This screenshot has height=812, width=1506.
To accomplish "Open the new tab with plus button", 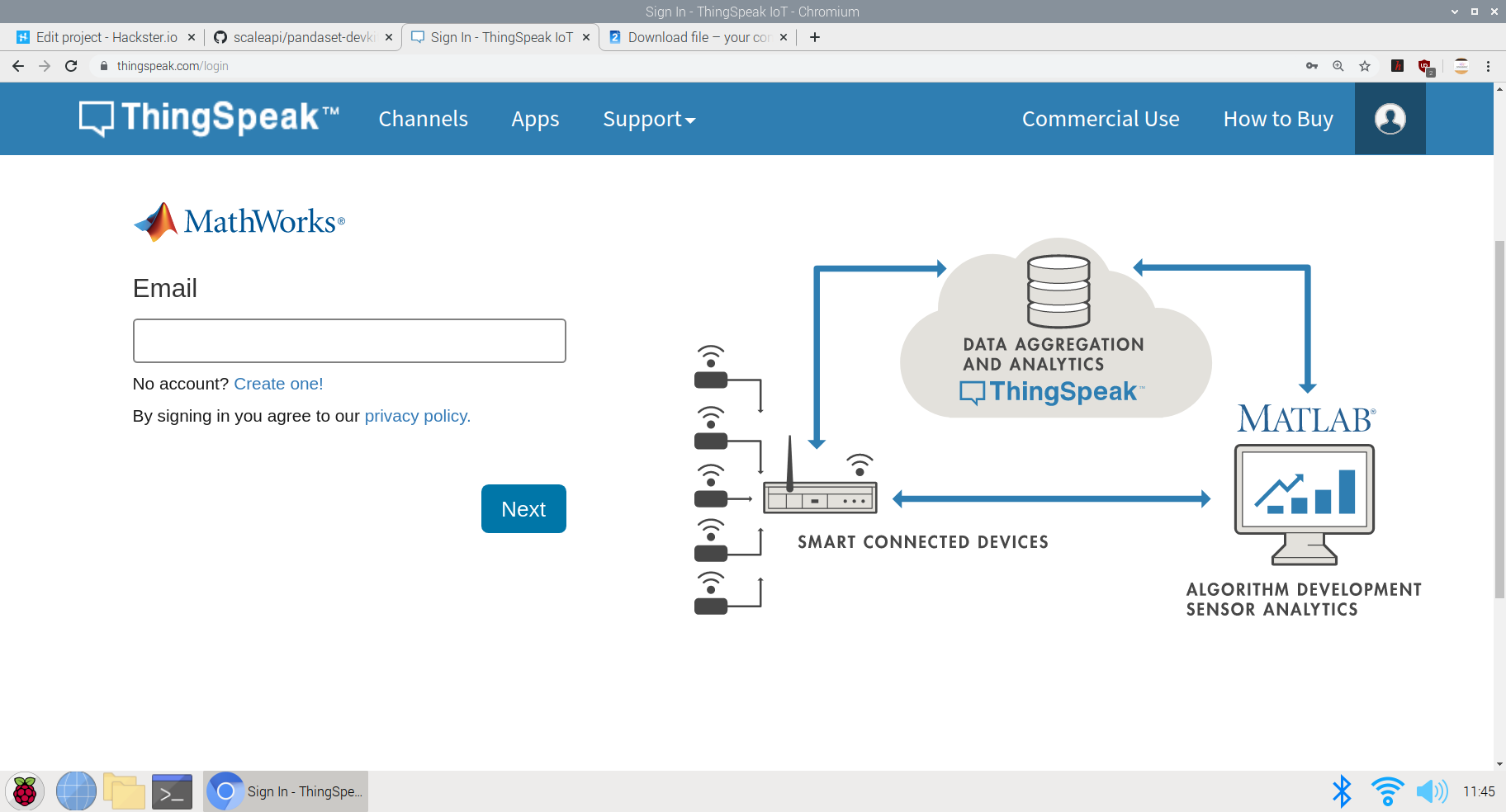I will [x=815, y=37].
